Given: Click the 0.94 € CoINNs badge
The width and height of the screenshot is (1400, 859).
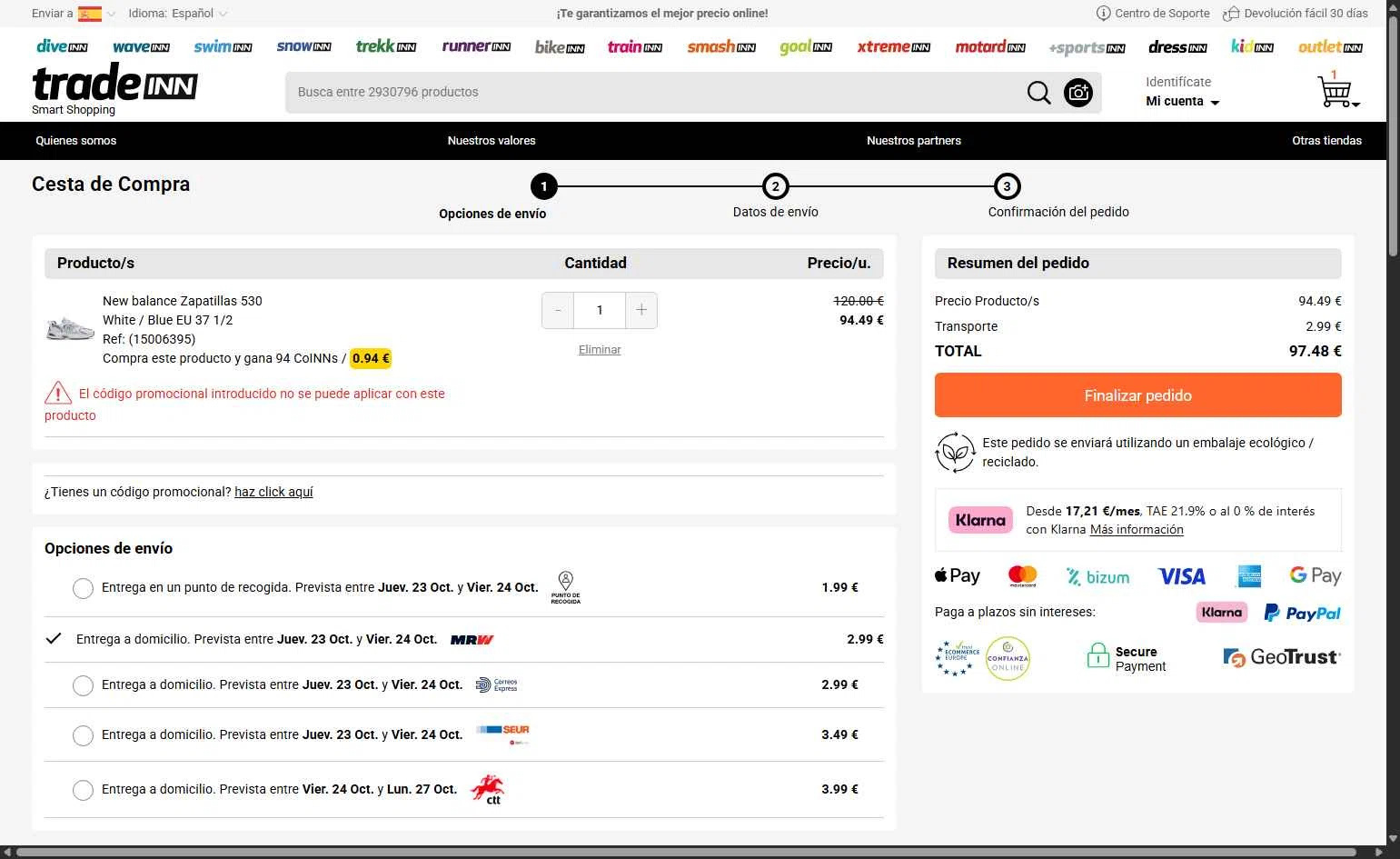Looking at the screenshot, I should point(371,358).
